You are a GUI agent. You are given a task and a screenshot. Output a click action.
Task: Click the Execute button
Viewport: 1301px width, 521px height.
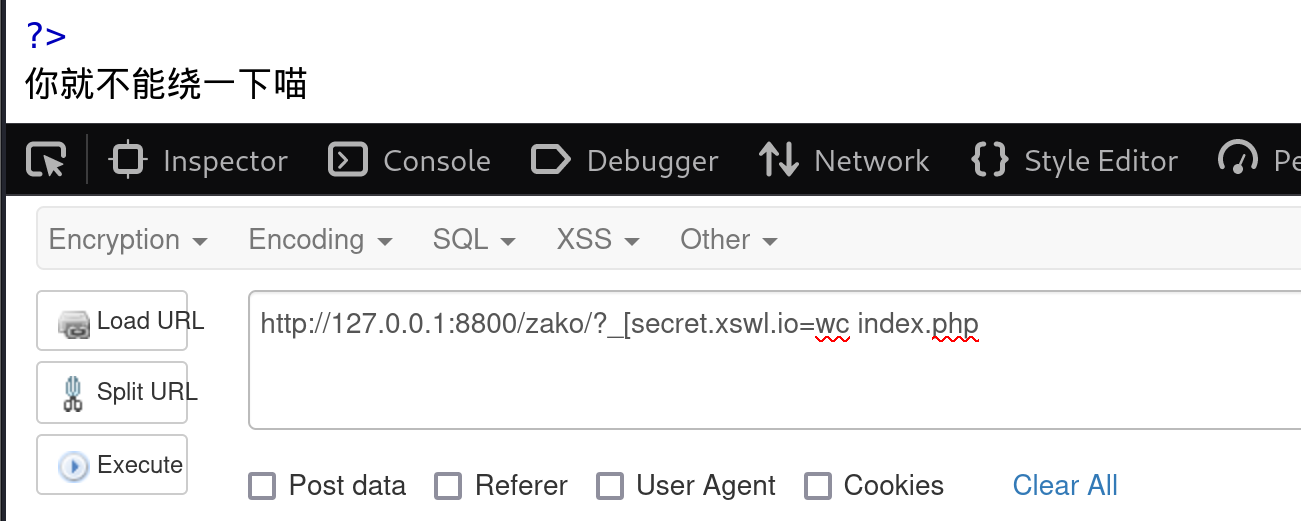pos(112,465)
